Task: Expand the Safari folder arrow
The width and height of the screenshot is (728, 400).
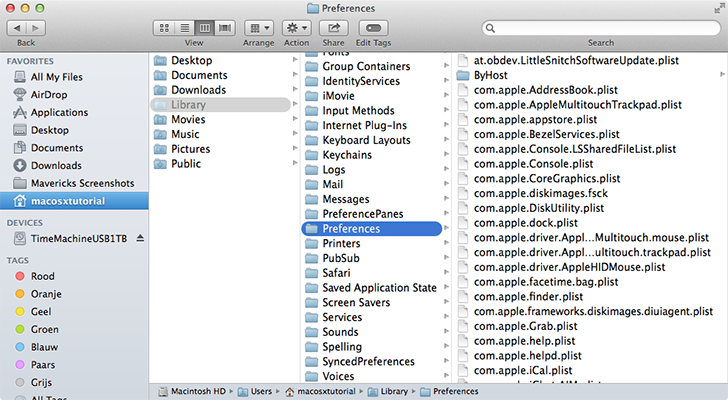Action: pyautogui.click(x=446, y=272)
